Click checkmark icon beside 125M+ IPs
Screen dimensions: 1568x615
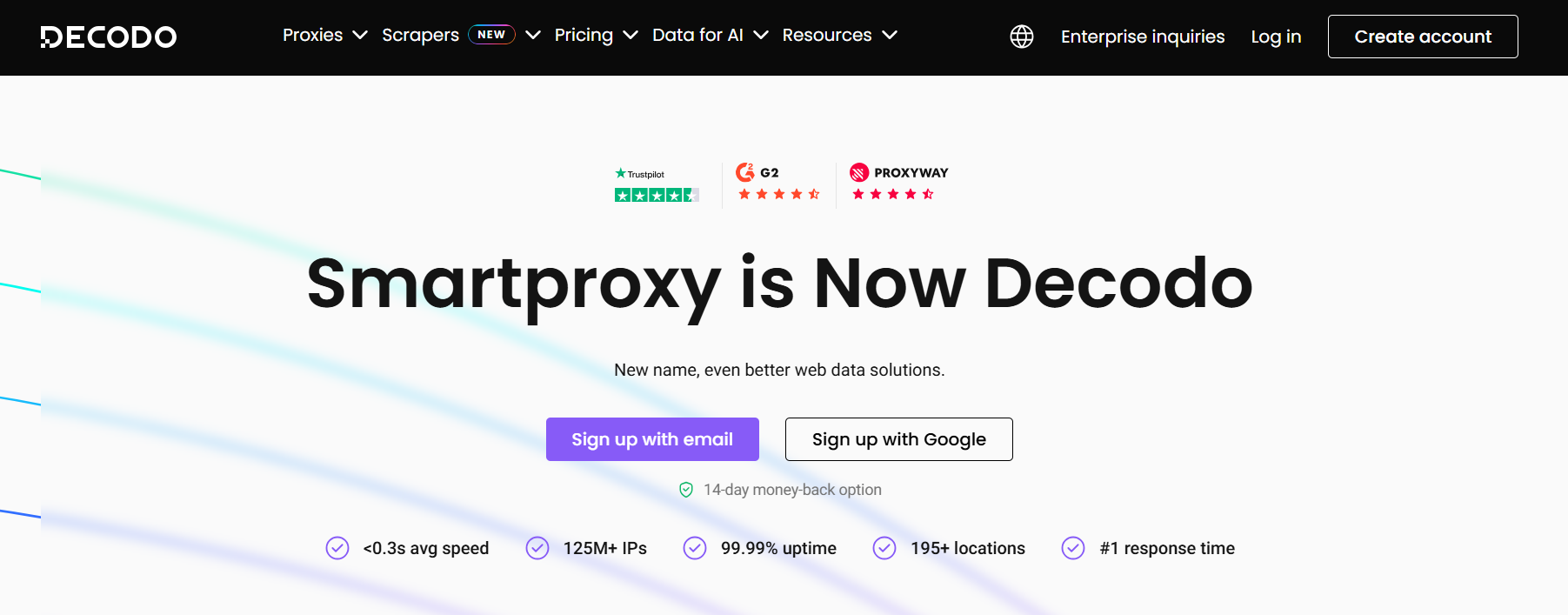pos(537,548)
